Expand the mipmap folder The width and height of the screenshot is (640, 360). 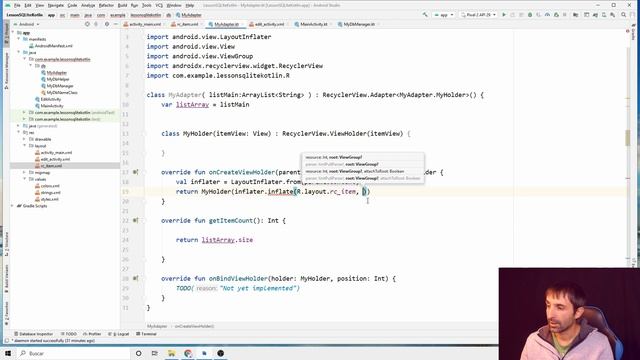(x=24, y=173)
